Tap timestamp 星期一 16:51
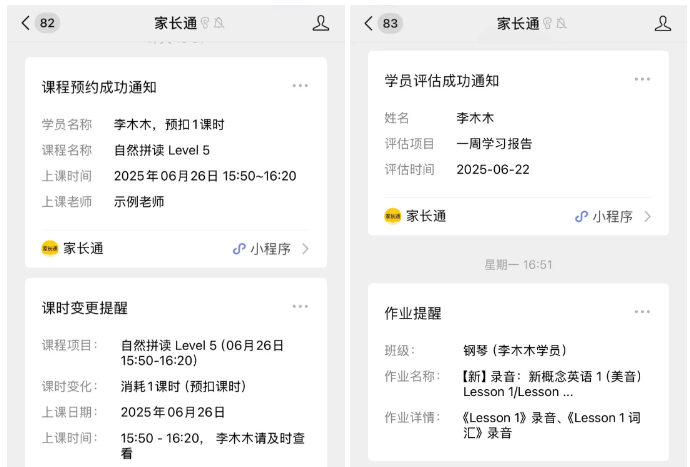Screen dimensions: 690x467 click(518, 265)
